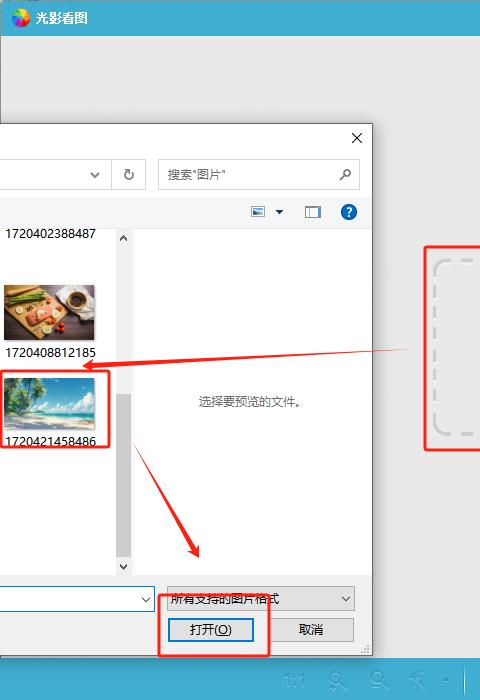Click the file list scrollbar down arrow
This screenshot has width=480, height=700.
click(x=124, y=567)
